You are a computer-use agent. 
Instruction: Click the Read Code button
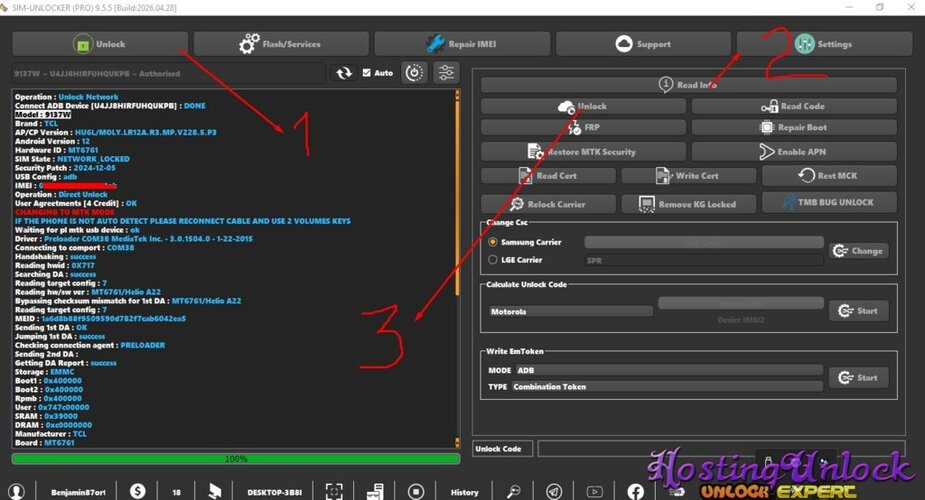[794, 106]
